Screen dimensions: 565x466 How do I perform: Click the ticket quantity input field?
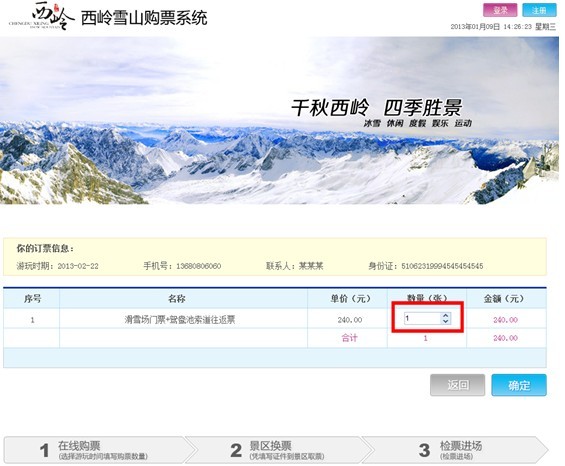coord(423,318)
